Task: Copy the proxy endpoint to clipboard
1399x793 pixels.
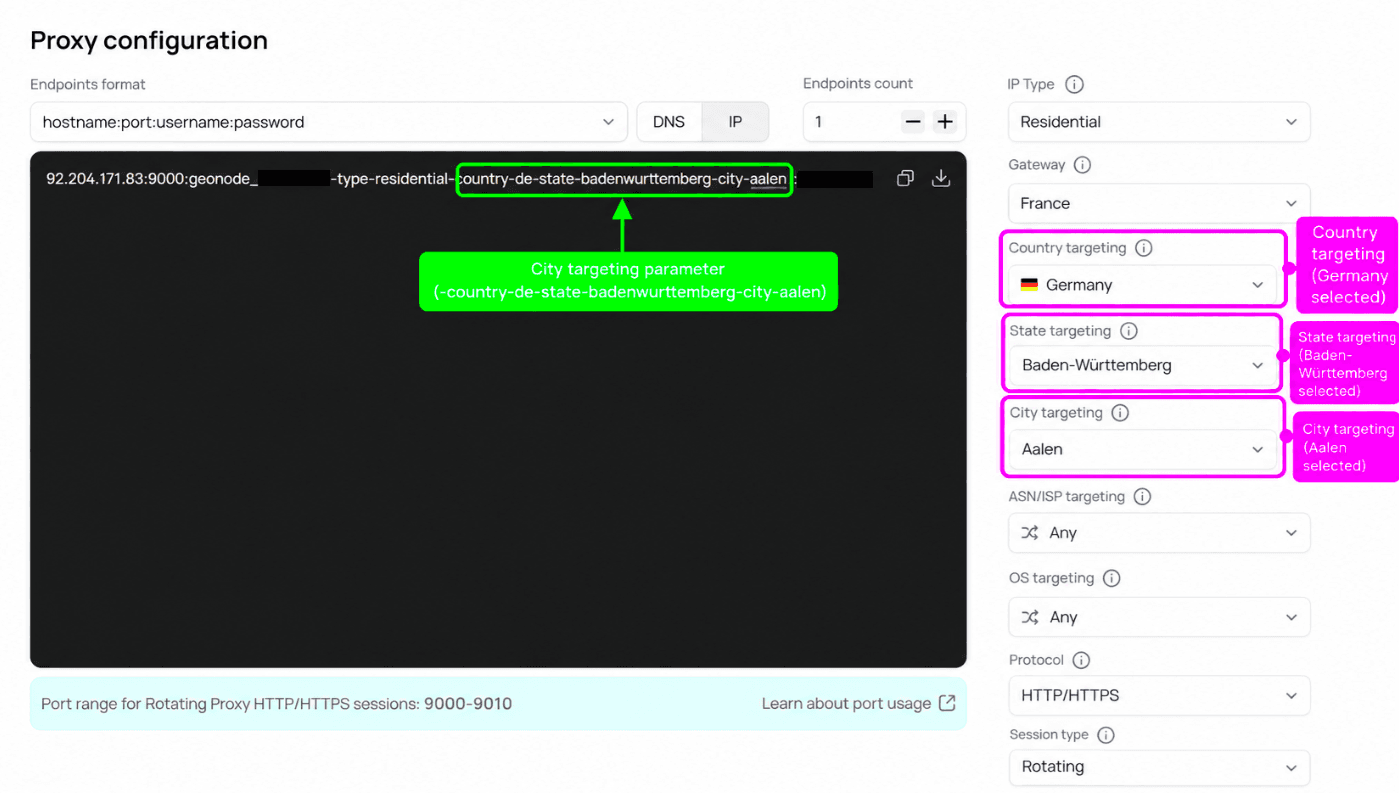Action: [x=905, y=178]
